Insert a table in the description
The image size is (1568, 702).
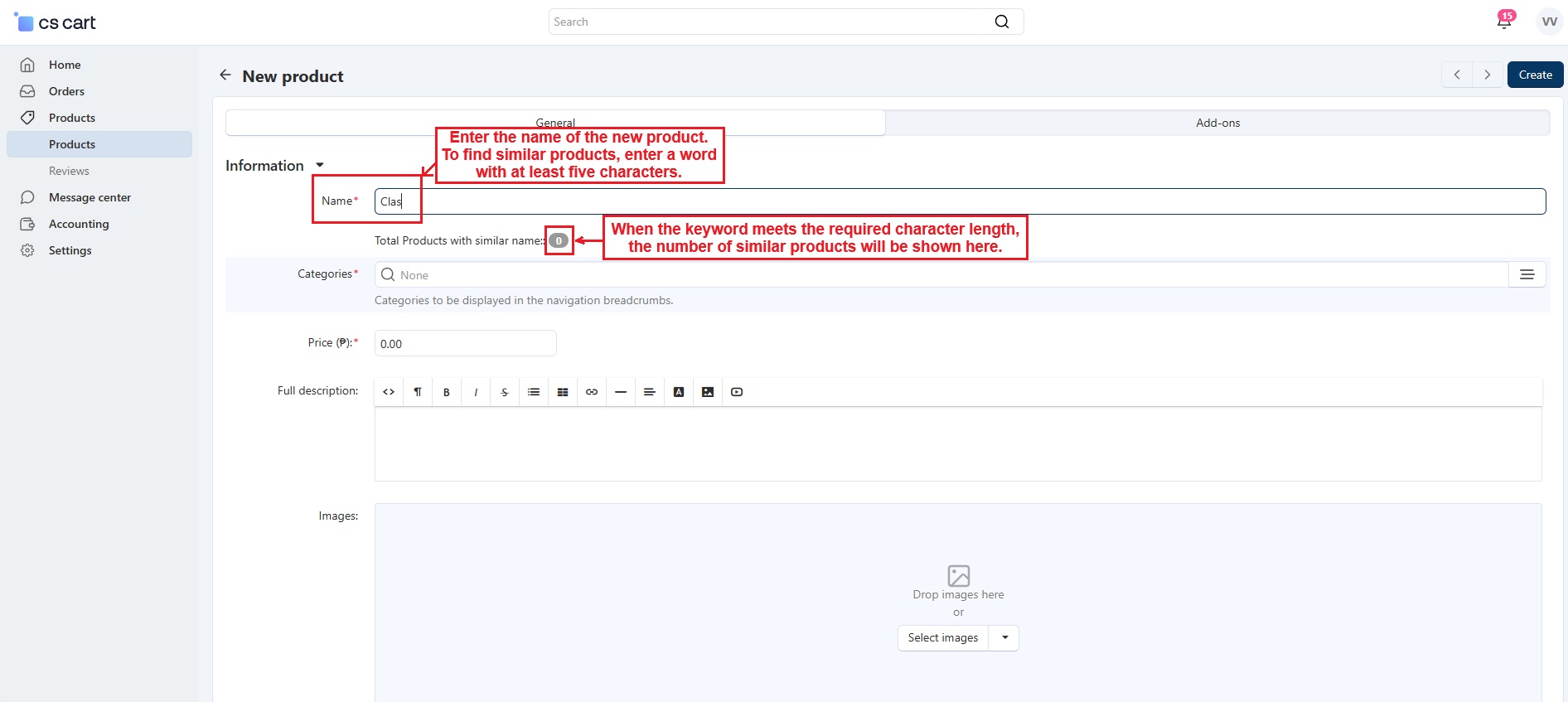[x=563, y=392]
